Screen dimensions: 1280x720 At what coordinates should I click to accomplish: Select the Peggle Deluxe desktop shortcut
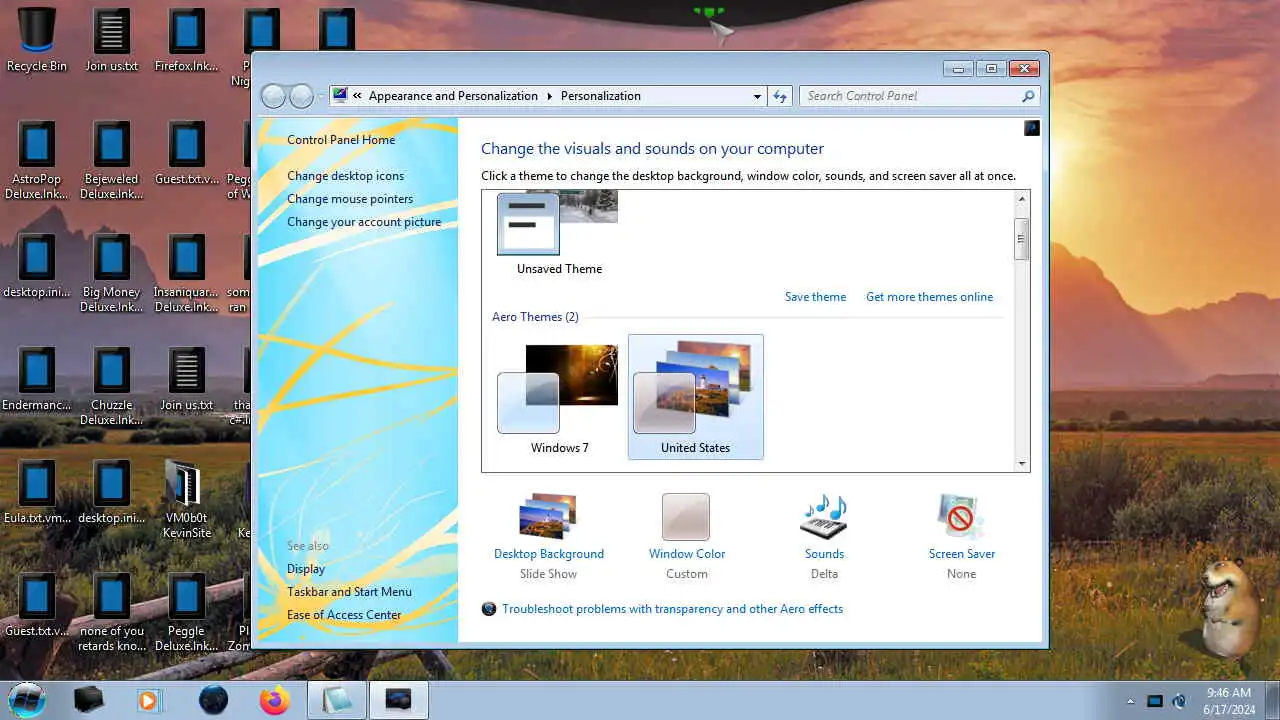(186, 612)
